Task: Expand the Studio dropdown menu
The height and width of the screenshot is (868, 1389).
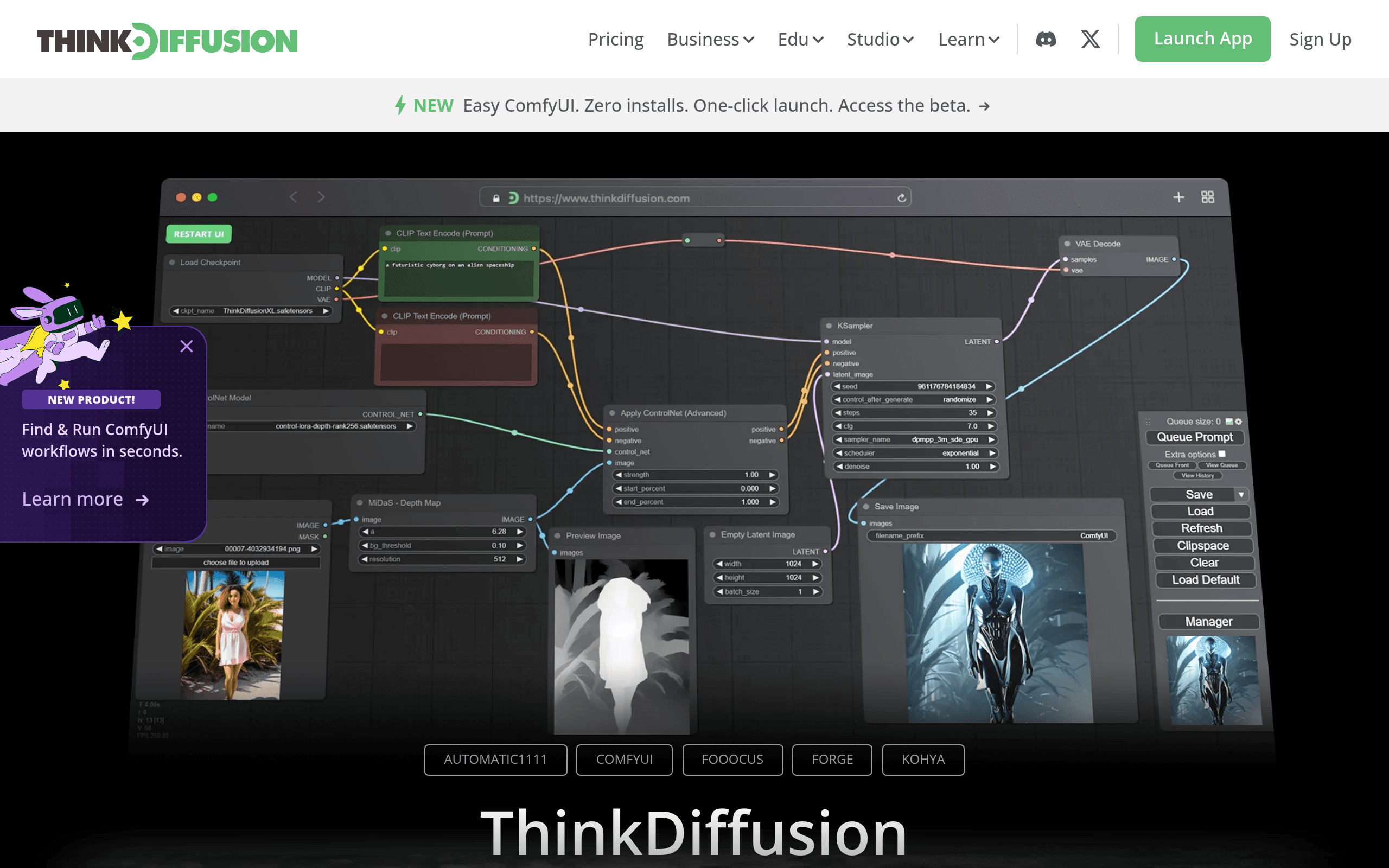Action: (881, 39)
